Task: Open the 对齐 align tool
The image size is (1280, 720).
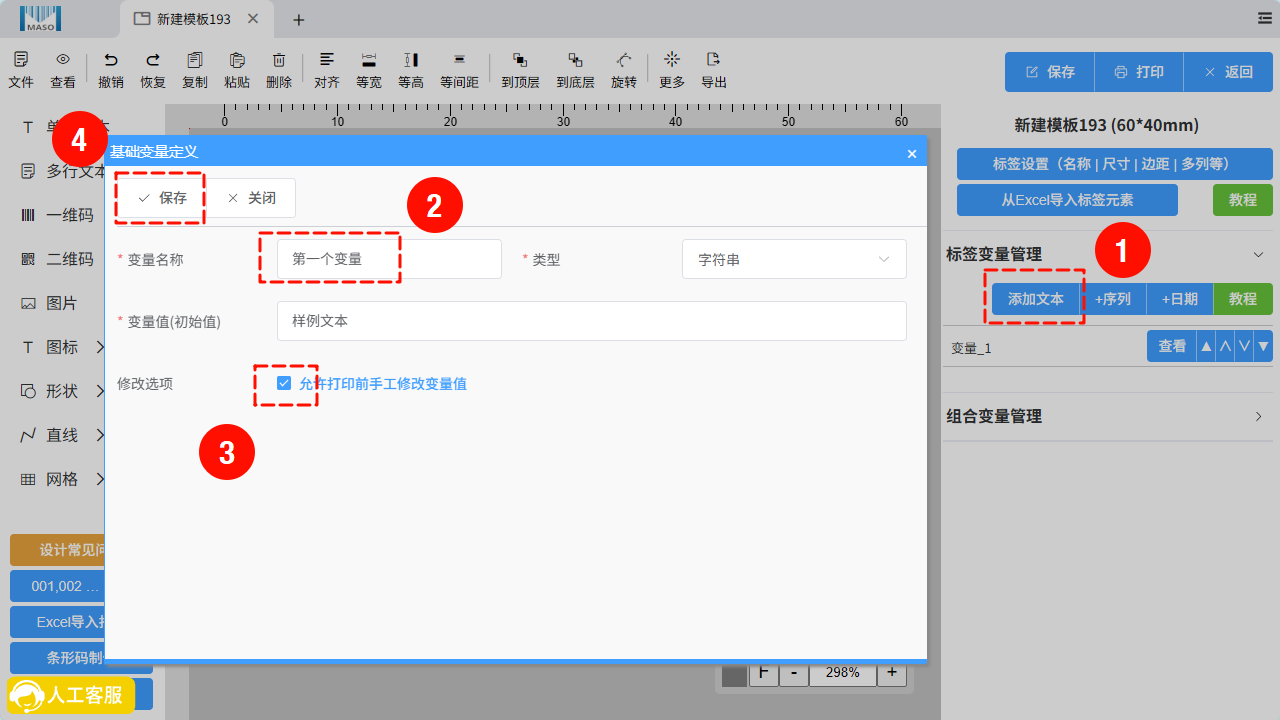Action: pos(327,60)
